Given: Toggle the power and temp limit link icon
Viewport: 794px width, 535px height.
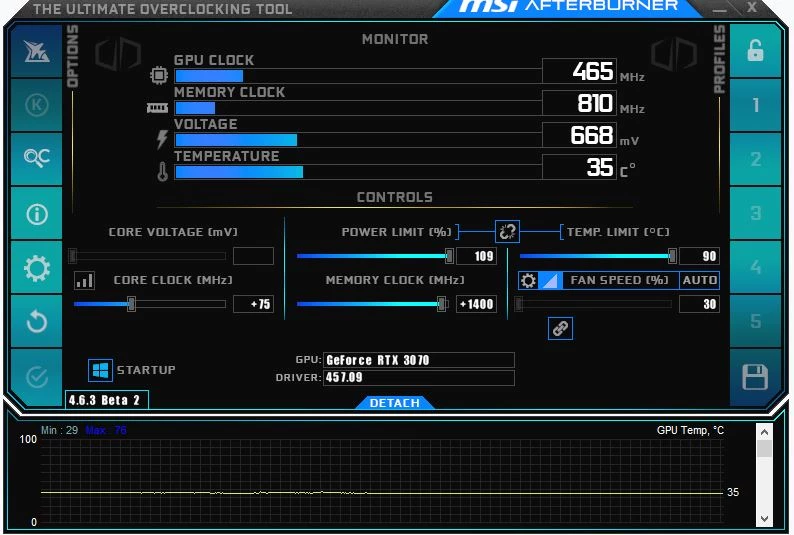Looking at the screenshot, I should click(x=507, y=232).
